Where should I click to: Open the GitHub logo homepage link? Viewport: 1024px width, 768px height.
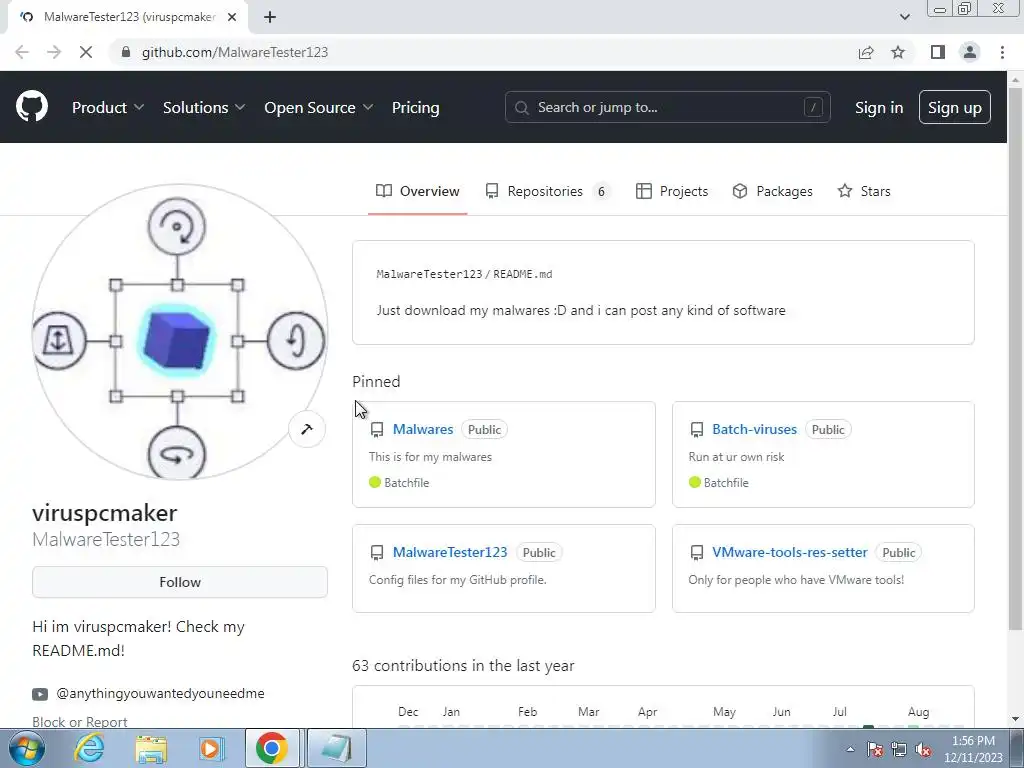31,106
